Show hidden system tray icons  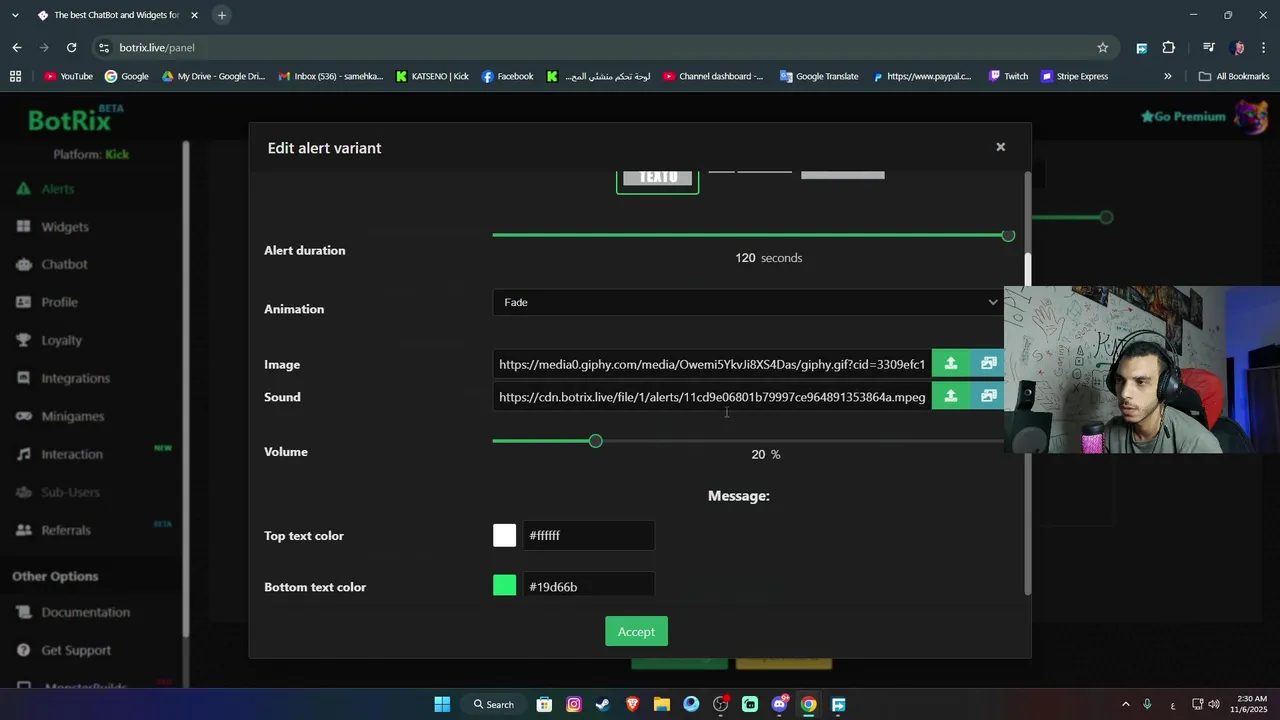click(1125, 704)
